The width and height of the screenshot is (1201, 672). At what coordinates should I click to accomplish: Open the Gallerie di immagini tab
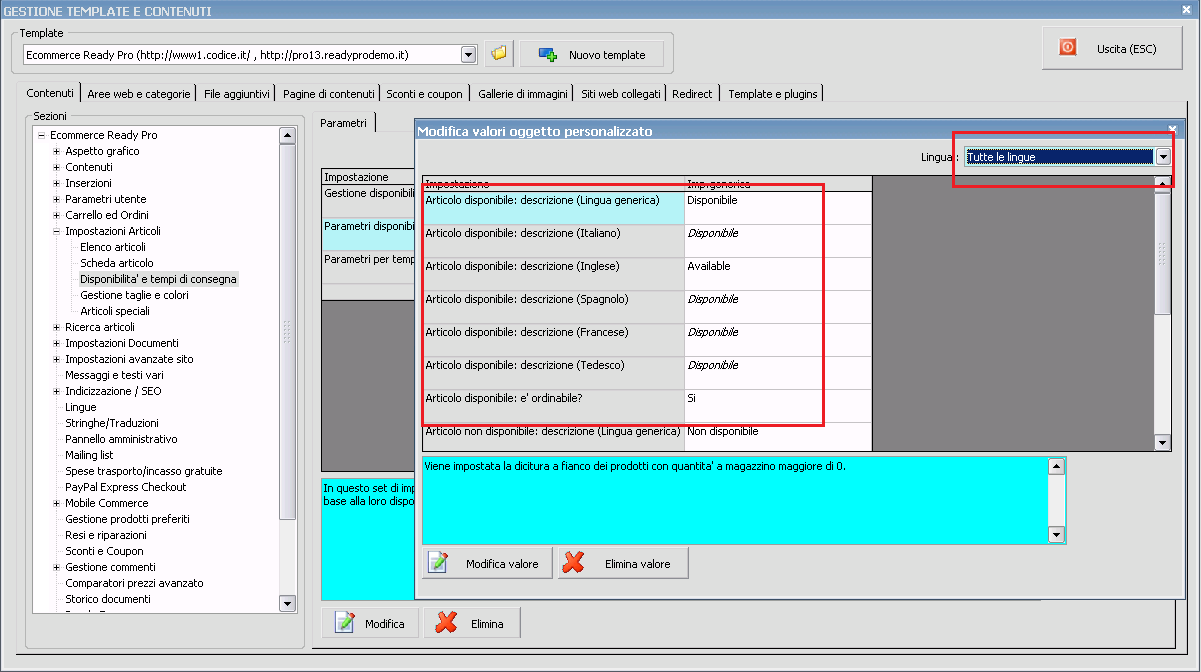[x=523, y=94]
